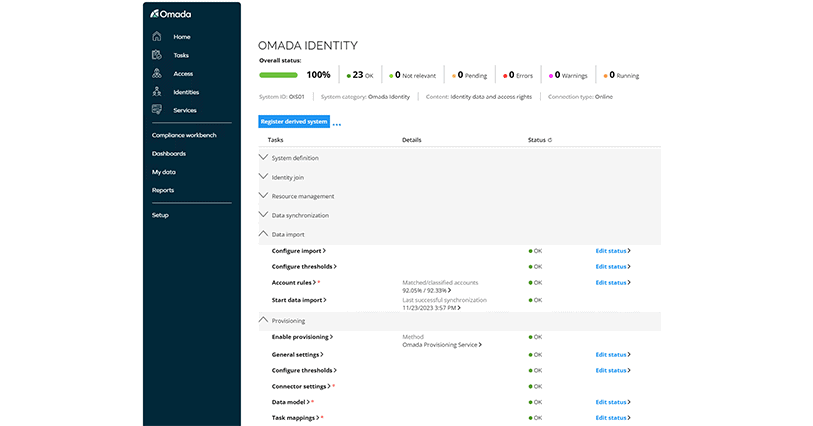This screenshot has width=813, height=426.
Task: Click the Status column header
Action: 537,140
